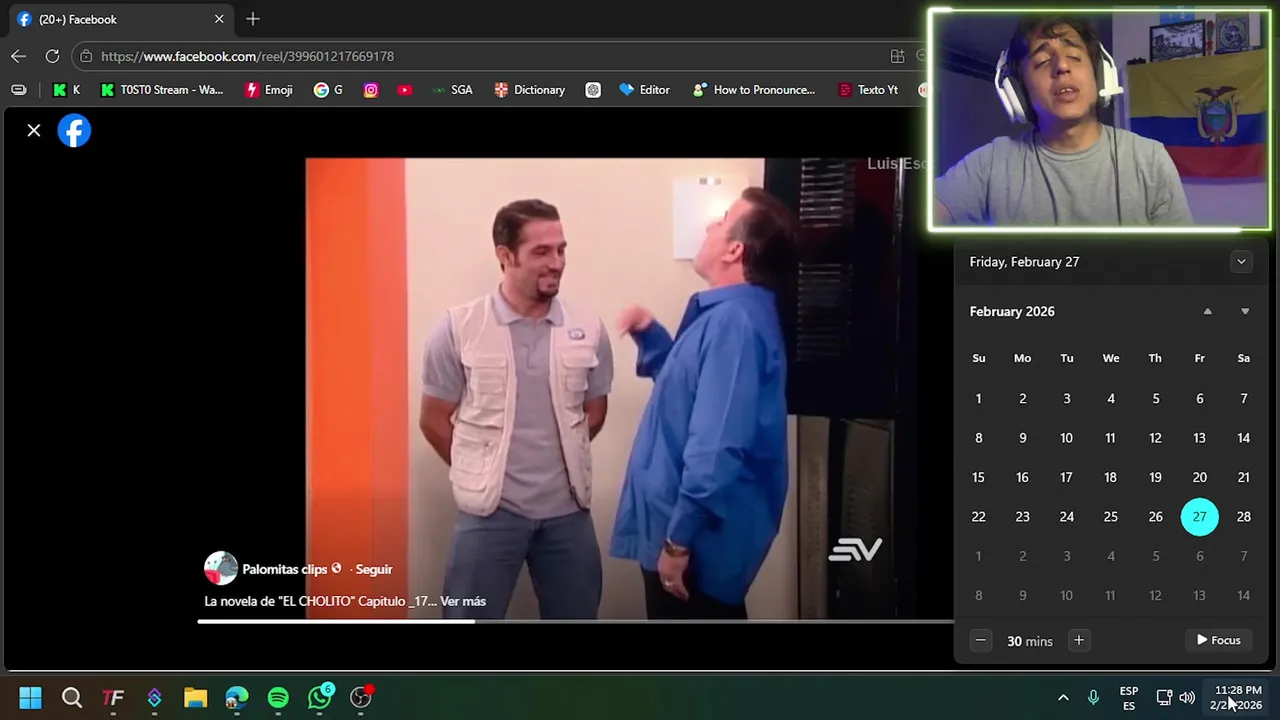The height and width of the screenshot is (720, 1280).
Task: Select February 14 in calendar
Action: (x=1243, y=438)
